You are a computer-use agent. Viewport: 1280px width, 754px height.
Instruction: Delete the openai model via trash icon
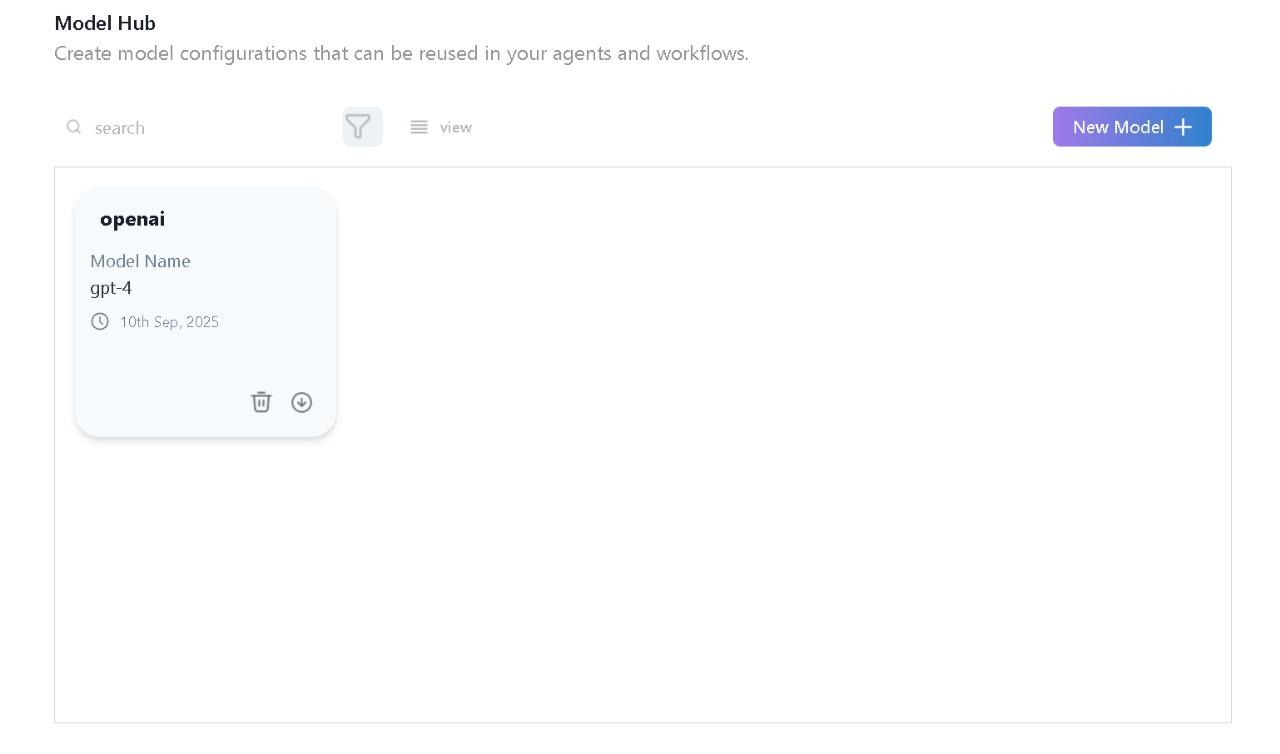point(261,402)
